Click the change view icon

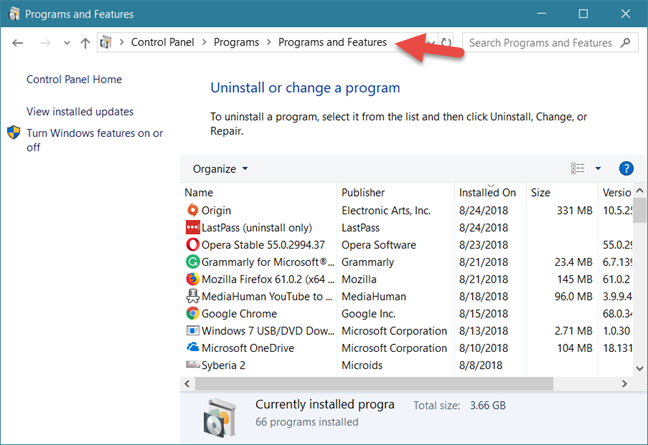(x=578, y=169)
